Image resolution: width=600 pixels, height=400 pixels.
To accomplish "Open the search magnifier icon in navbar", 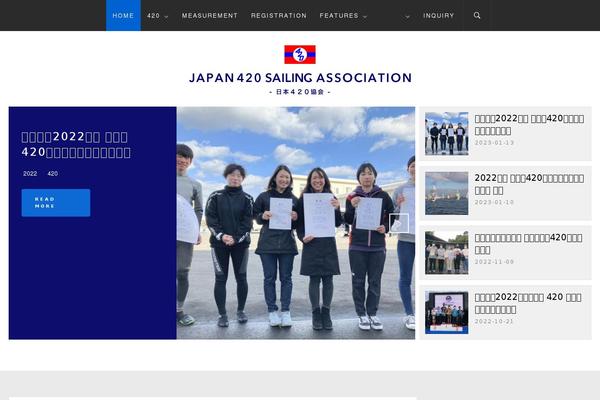I will pyautogui.click(x=477, y=15).
